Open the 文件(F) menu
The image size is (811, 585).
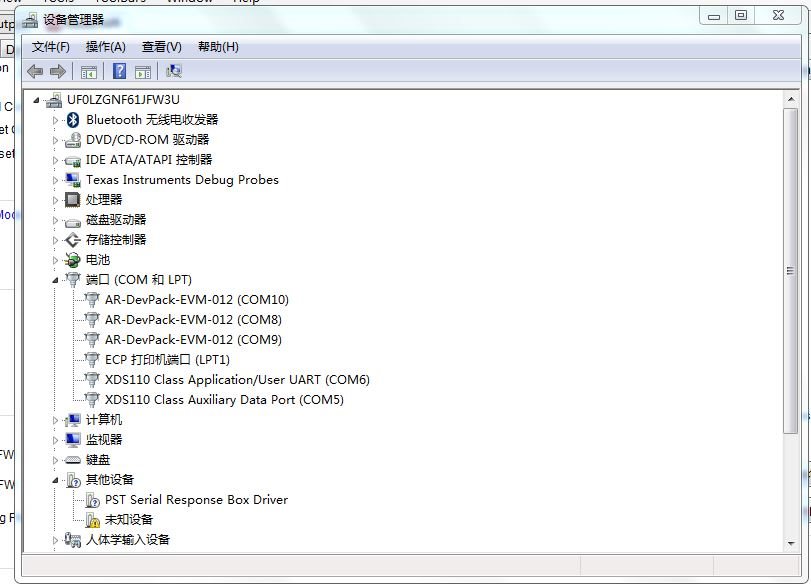[51, 47]
